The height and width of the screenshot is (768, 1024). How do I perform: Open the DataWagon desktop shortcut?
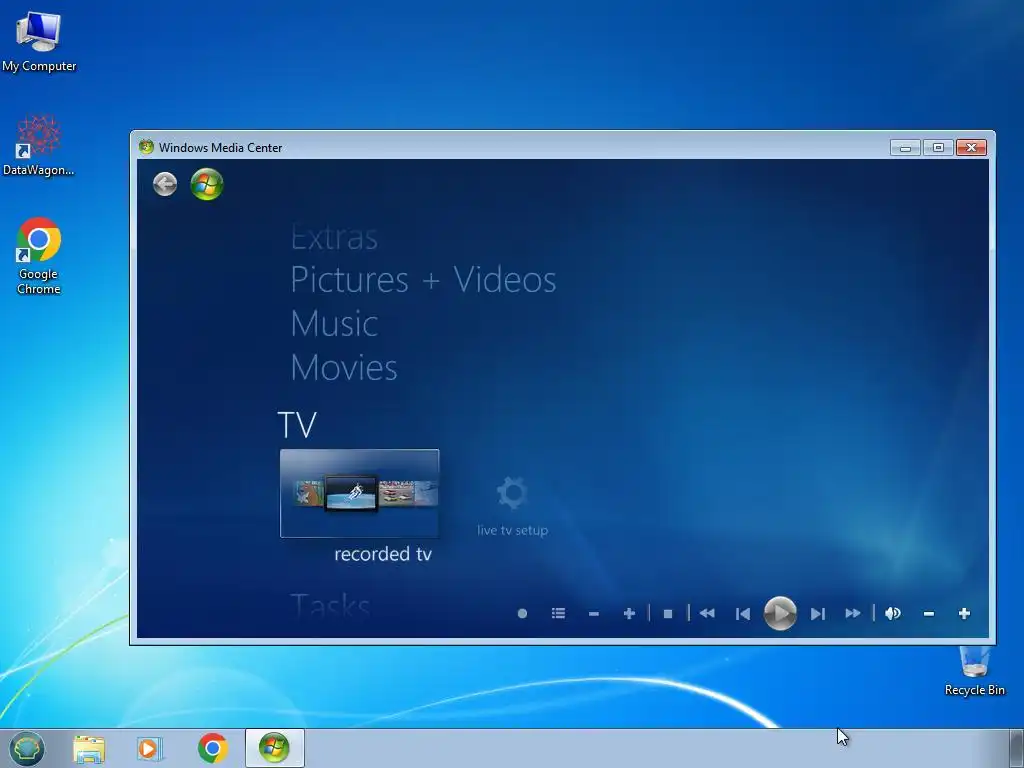pyautogui.click(x=39, y=145)
